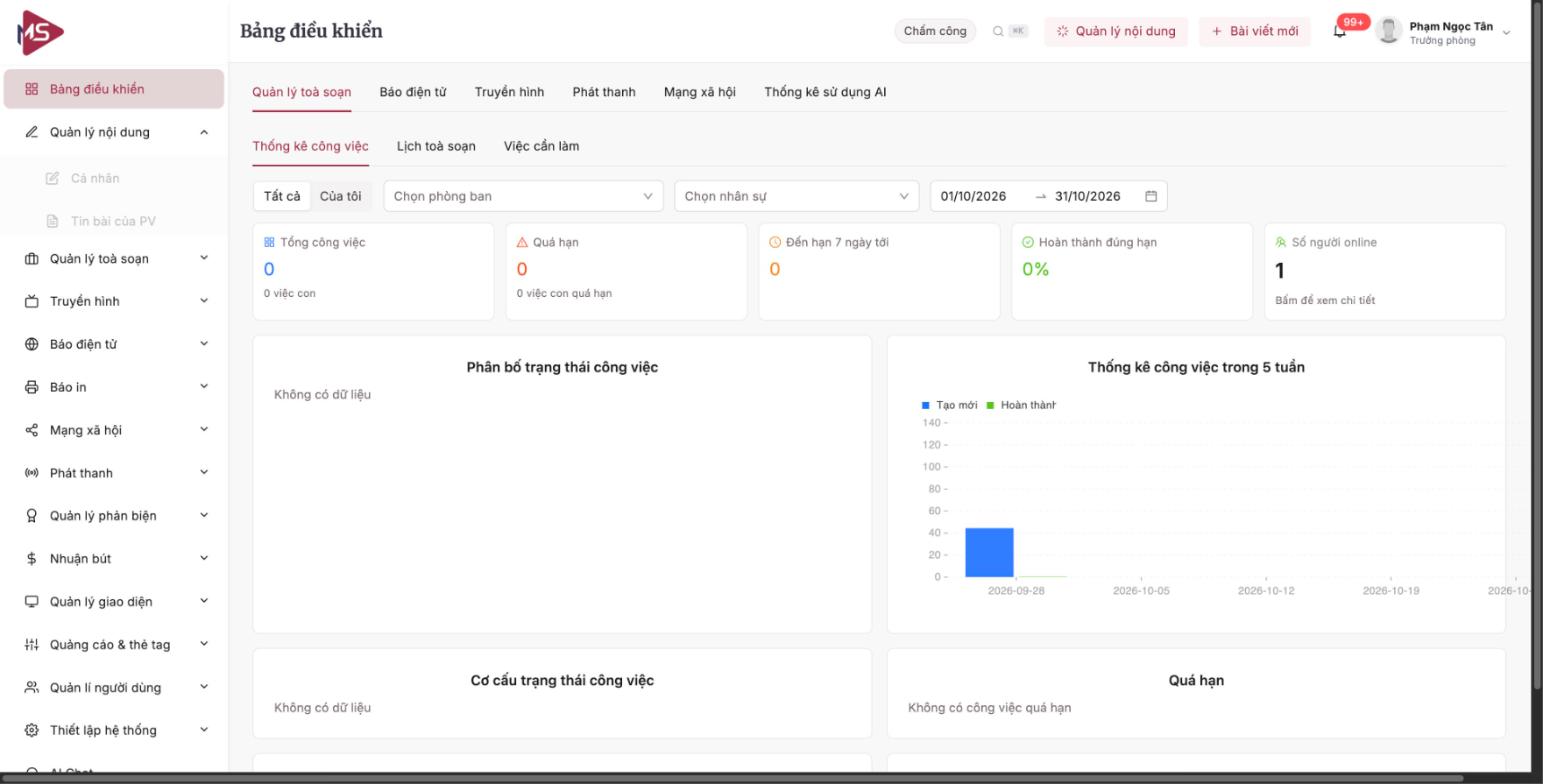Create a new post with Bài viết mới
Image resolution: width=1543 pixels, height=784 pixels.
tap(1255, 31)
